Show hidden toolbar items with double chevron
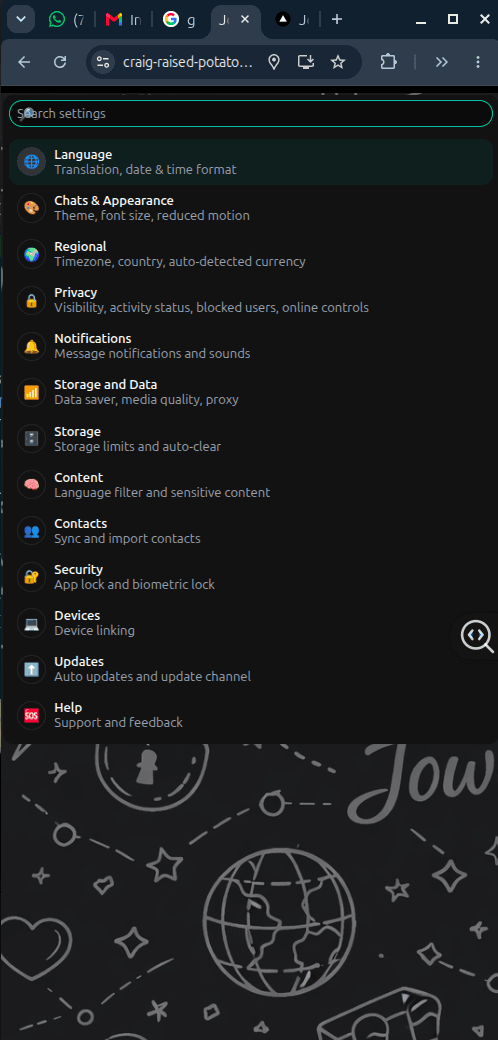The image size is (498, 1040). point(442,62)
